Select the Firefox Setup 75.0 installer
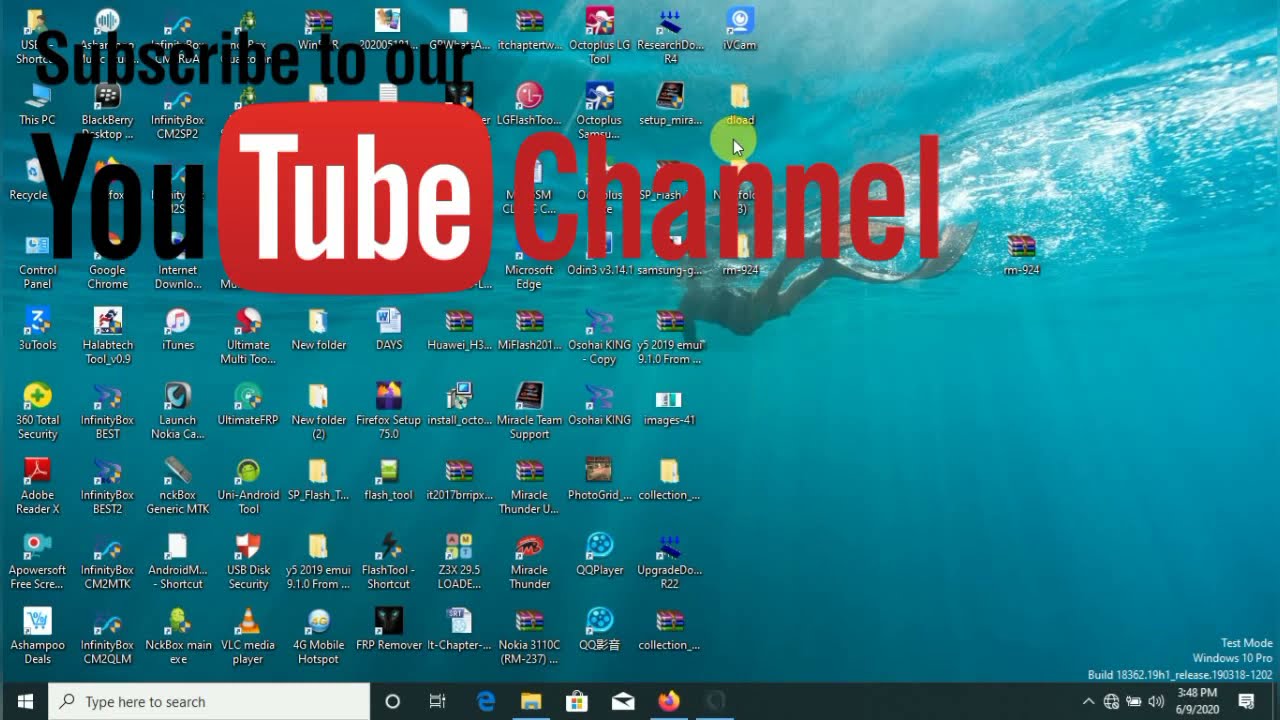The height and width of the screenshot is (720, 1280). pyautogui.click(x=389, y=411)
